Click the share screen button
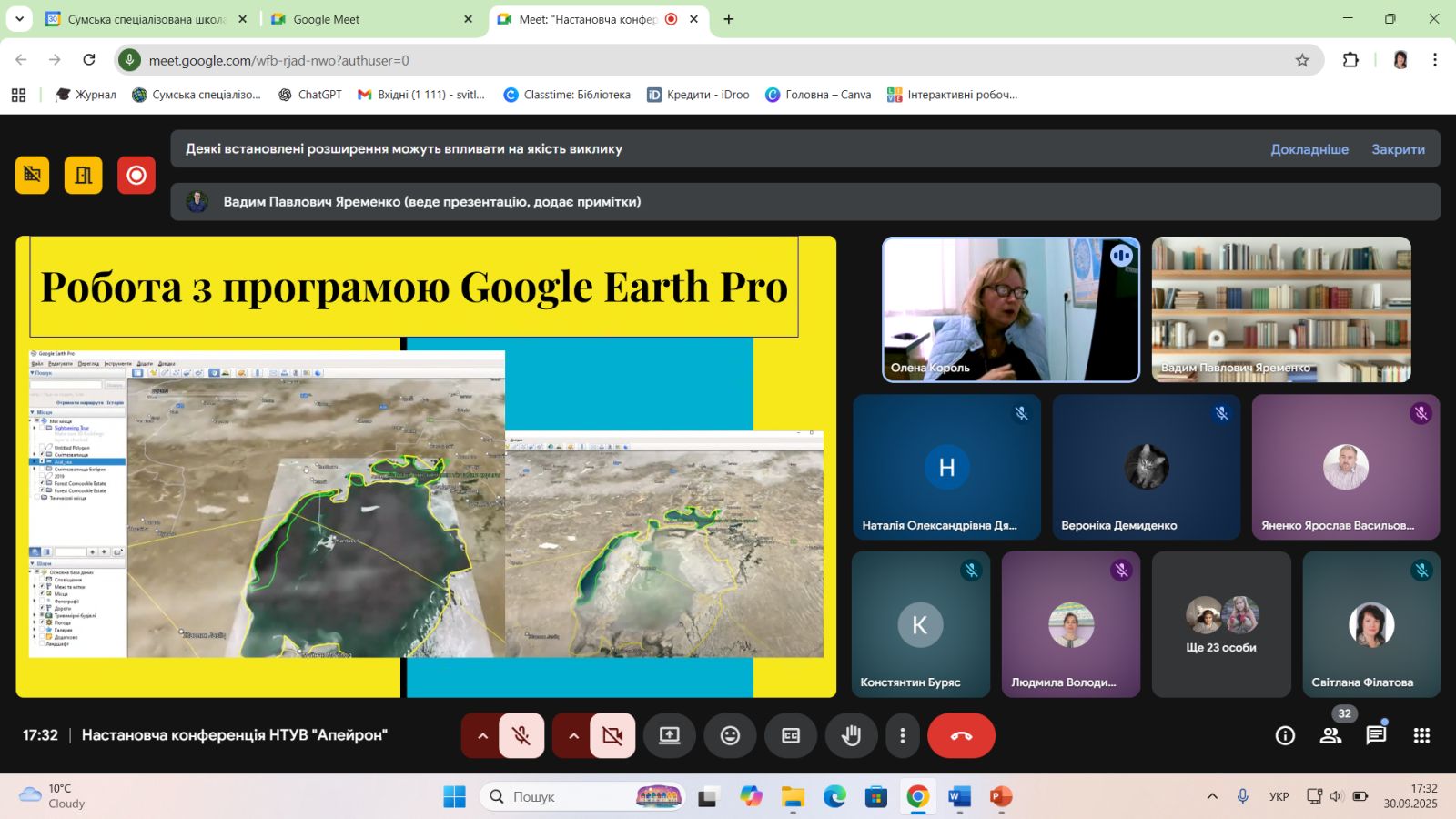 (x=670, y=735)
